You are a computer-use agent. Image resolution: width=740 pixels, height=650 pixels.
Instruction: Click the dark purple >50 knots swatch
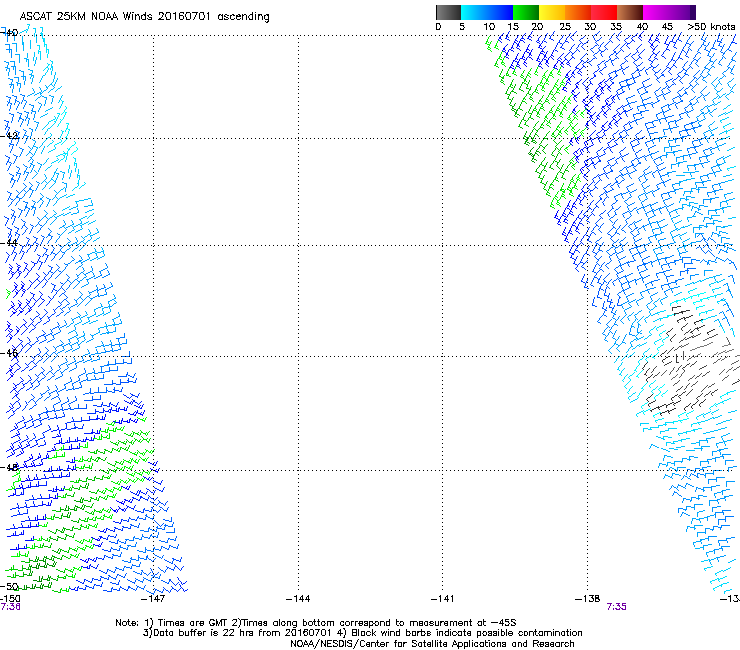click(x=692, y=12)
